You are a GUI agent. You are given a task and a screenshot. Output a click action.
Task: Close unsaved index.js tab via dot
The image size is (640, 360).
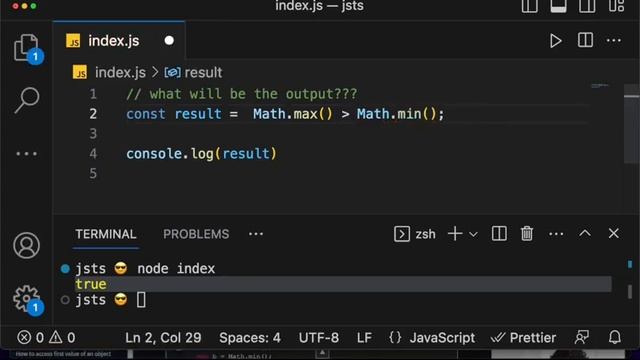point(169,41)
